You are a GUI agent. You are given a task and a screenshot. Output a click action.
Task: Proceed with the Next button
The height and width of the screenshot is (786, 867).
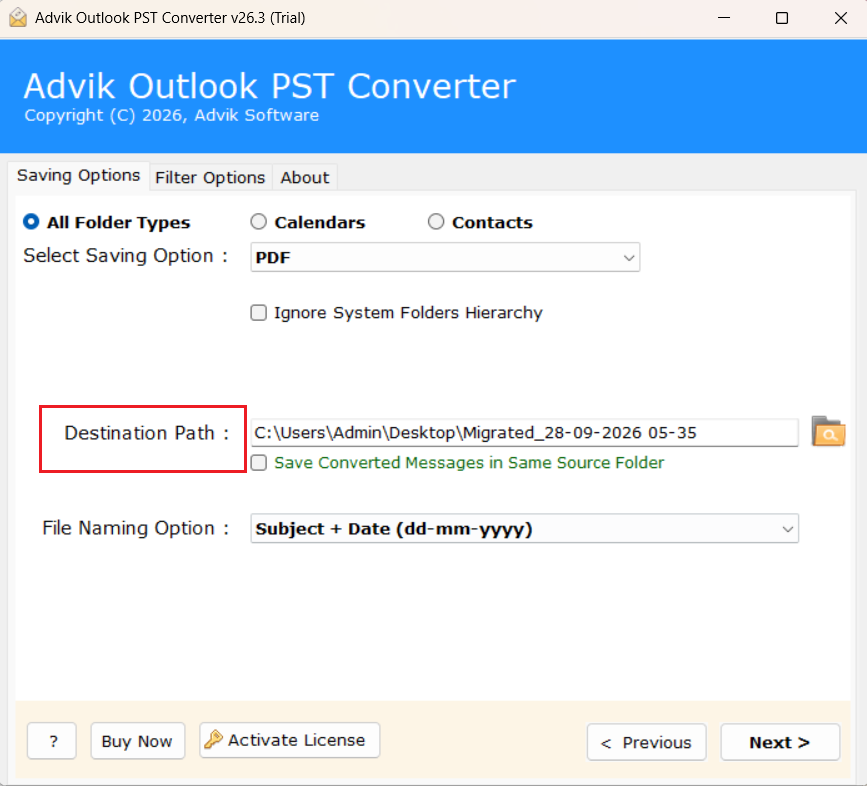(x=780, y=742)
